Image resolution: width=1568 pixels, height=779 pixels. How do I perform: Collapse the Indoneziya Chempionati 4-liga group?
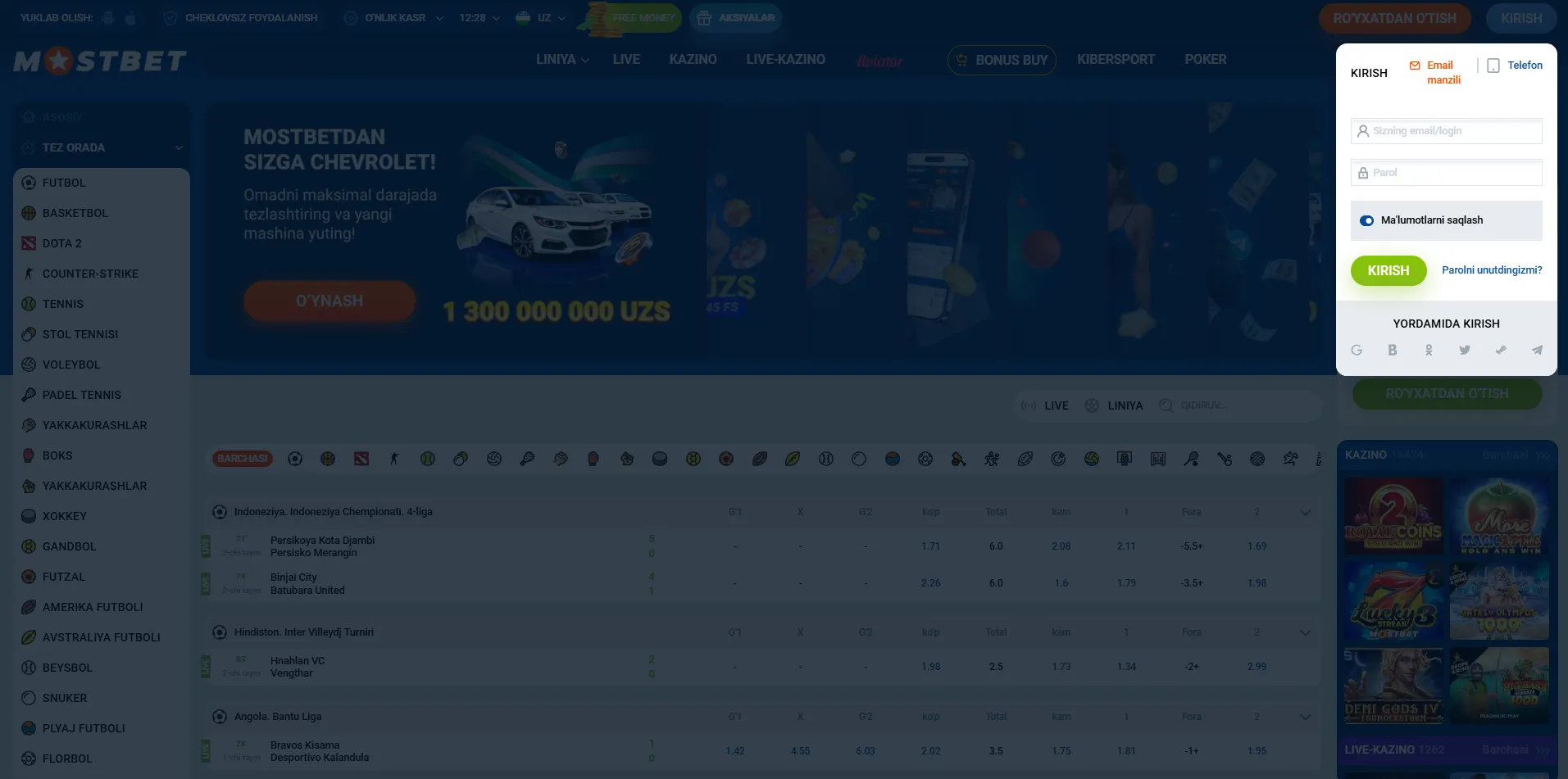(x=1306, y=512)
